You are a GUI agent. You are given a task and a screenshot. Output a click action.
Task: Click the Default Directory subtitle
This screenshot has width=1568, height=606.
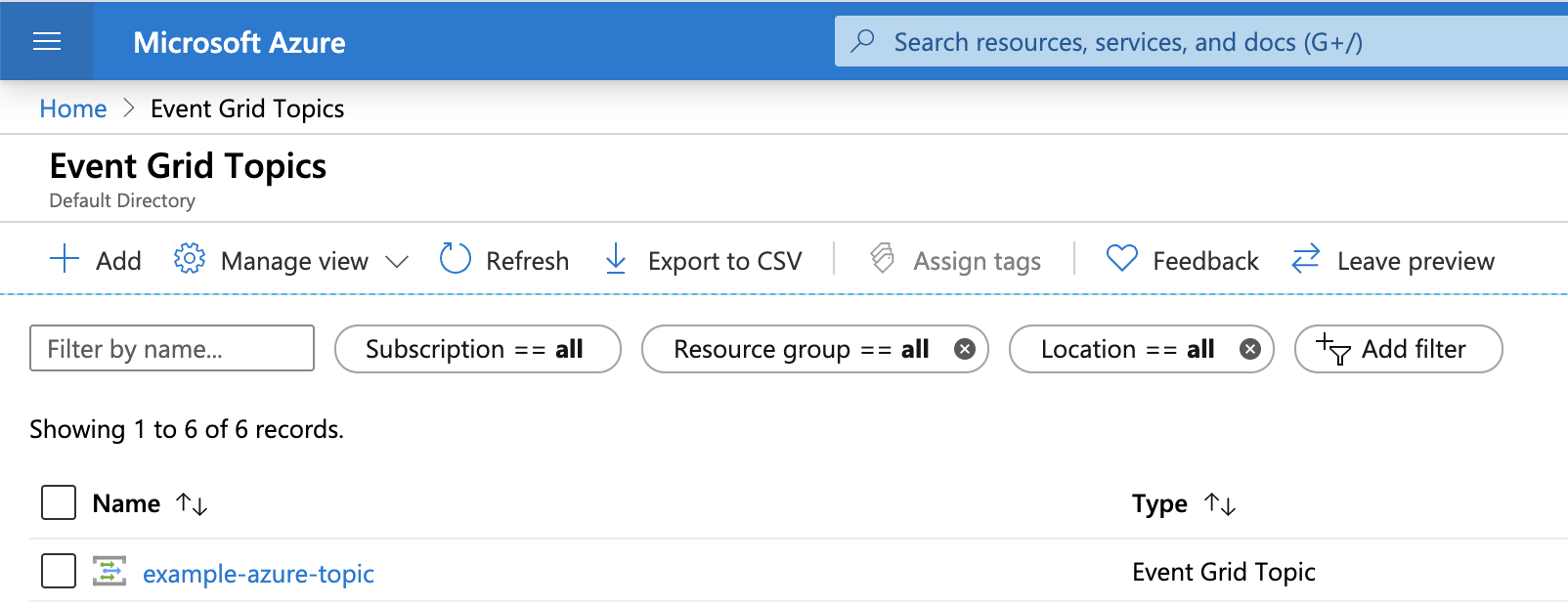point(122,200)
